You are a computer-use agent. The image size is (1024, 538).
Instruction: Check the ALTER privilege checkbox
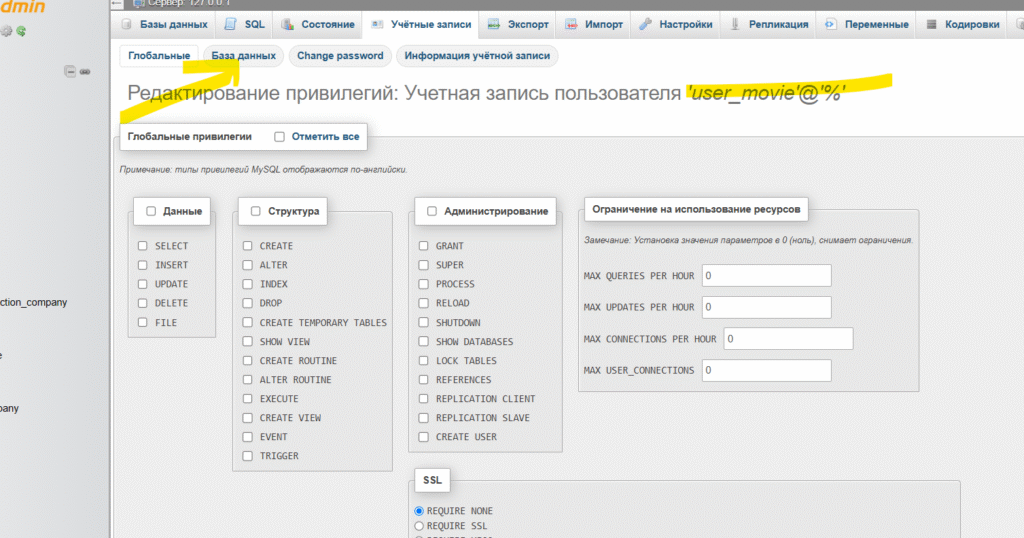[x=248, y=264]
